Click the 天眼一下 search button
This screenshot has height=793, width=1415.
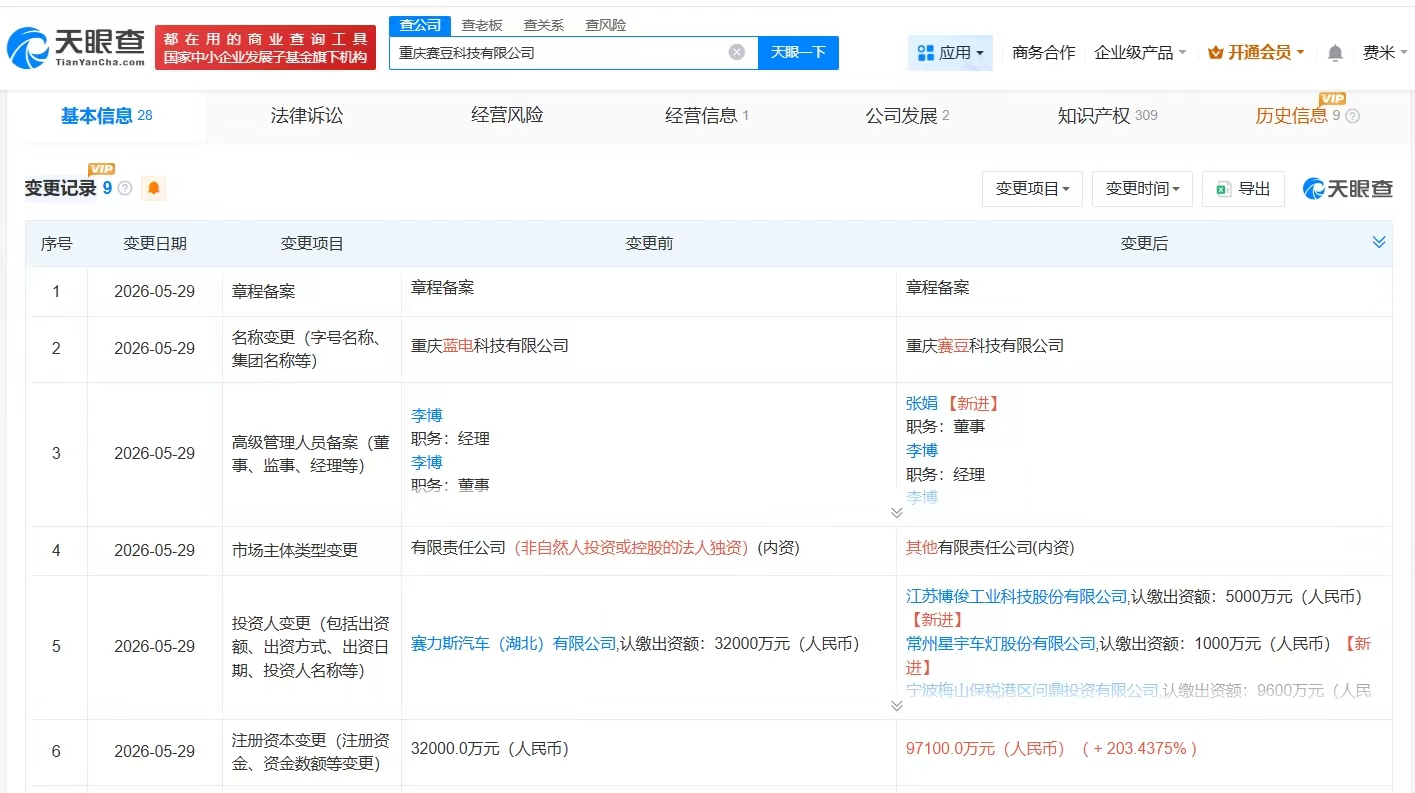(x=798, y=52)
